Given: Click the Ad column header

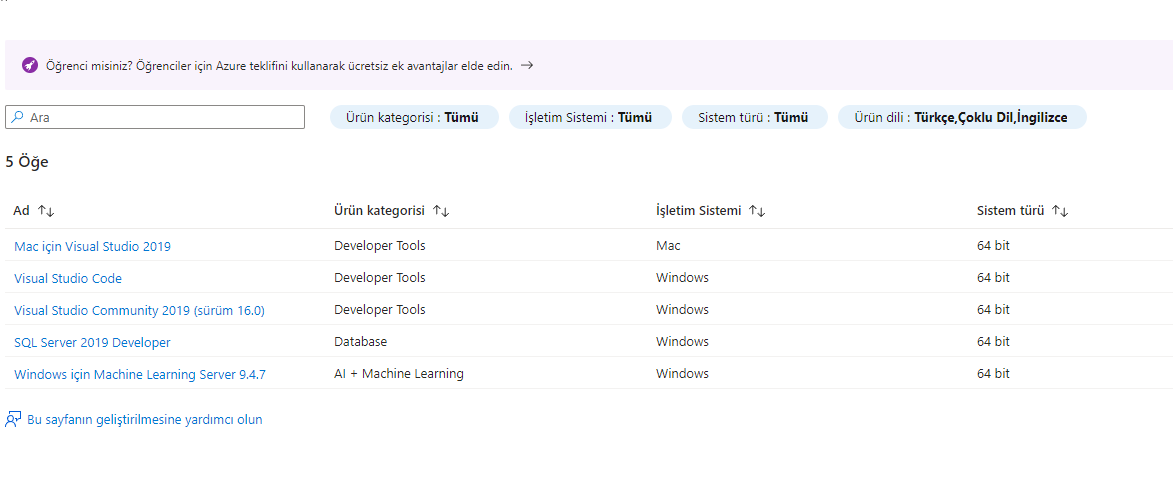Looking at the screenshot, I should (x=21, y=211).
